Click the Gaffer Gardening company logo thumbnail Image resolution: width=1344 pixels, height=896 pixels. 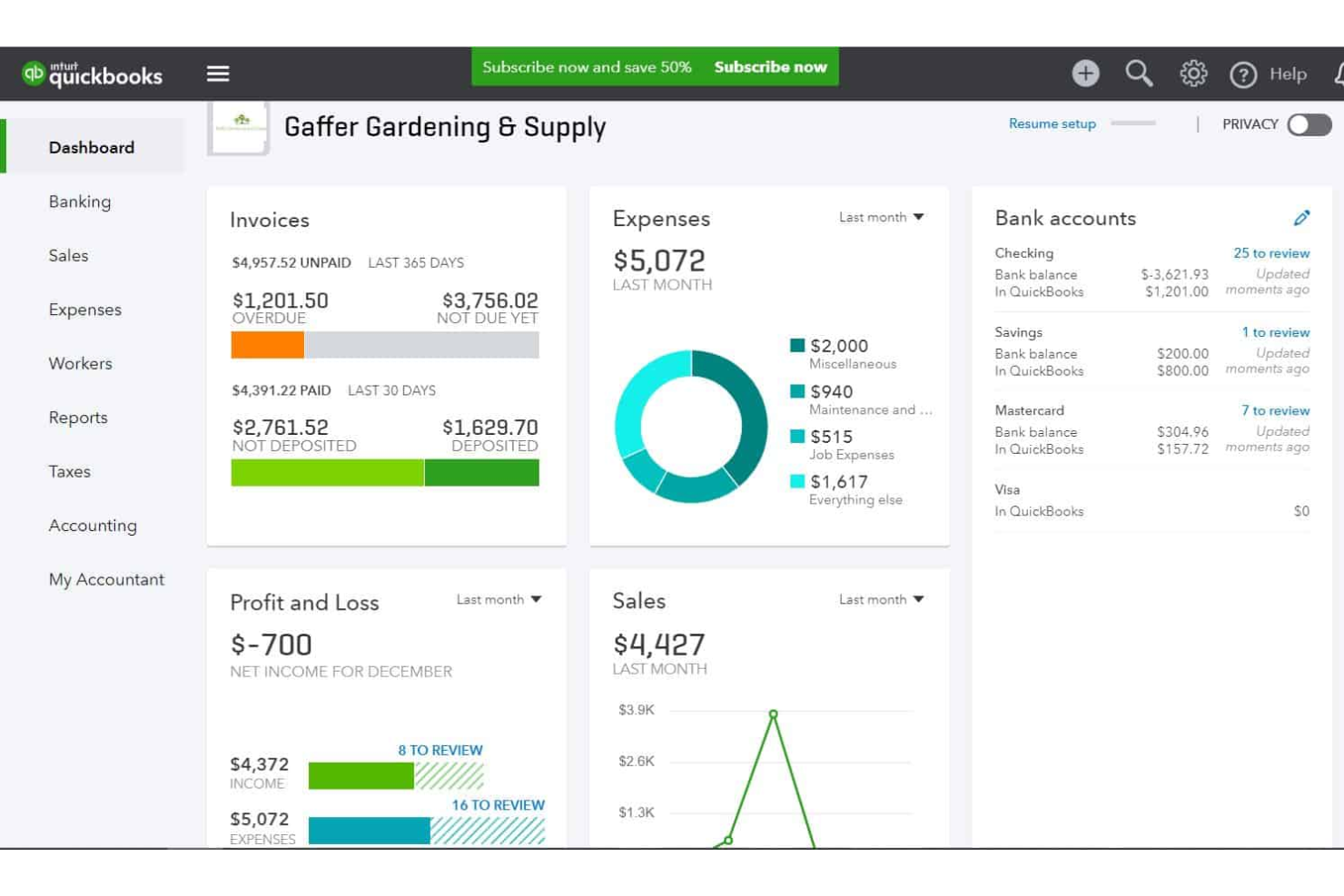click(239, 126)
